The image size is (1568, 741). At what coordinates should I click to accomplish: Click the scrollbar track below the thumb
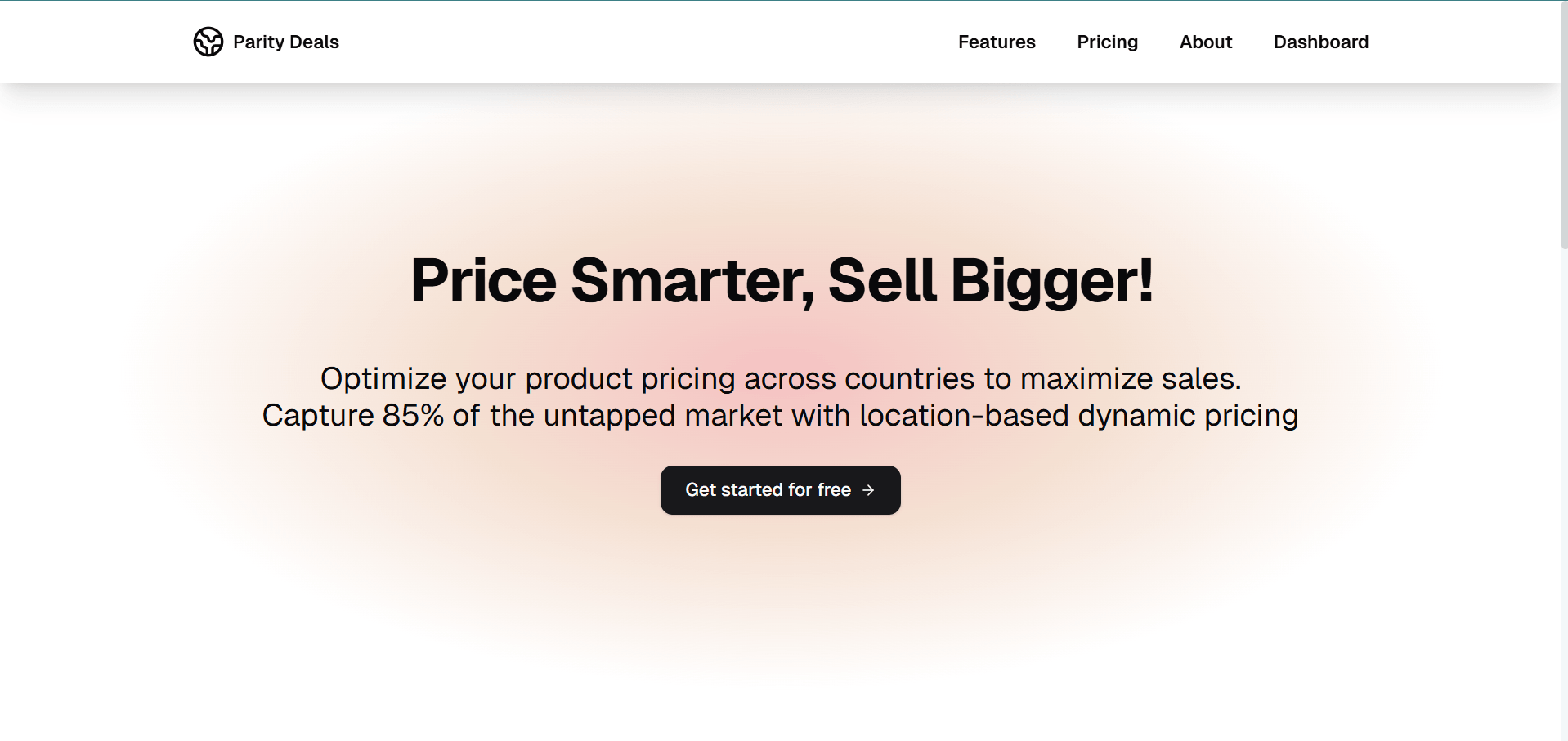(1564, 490)
